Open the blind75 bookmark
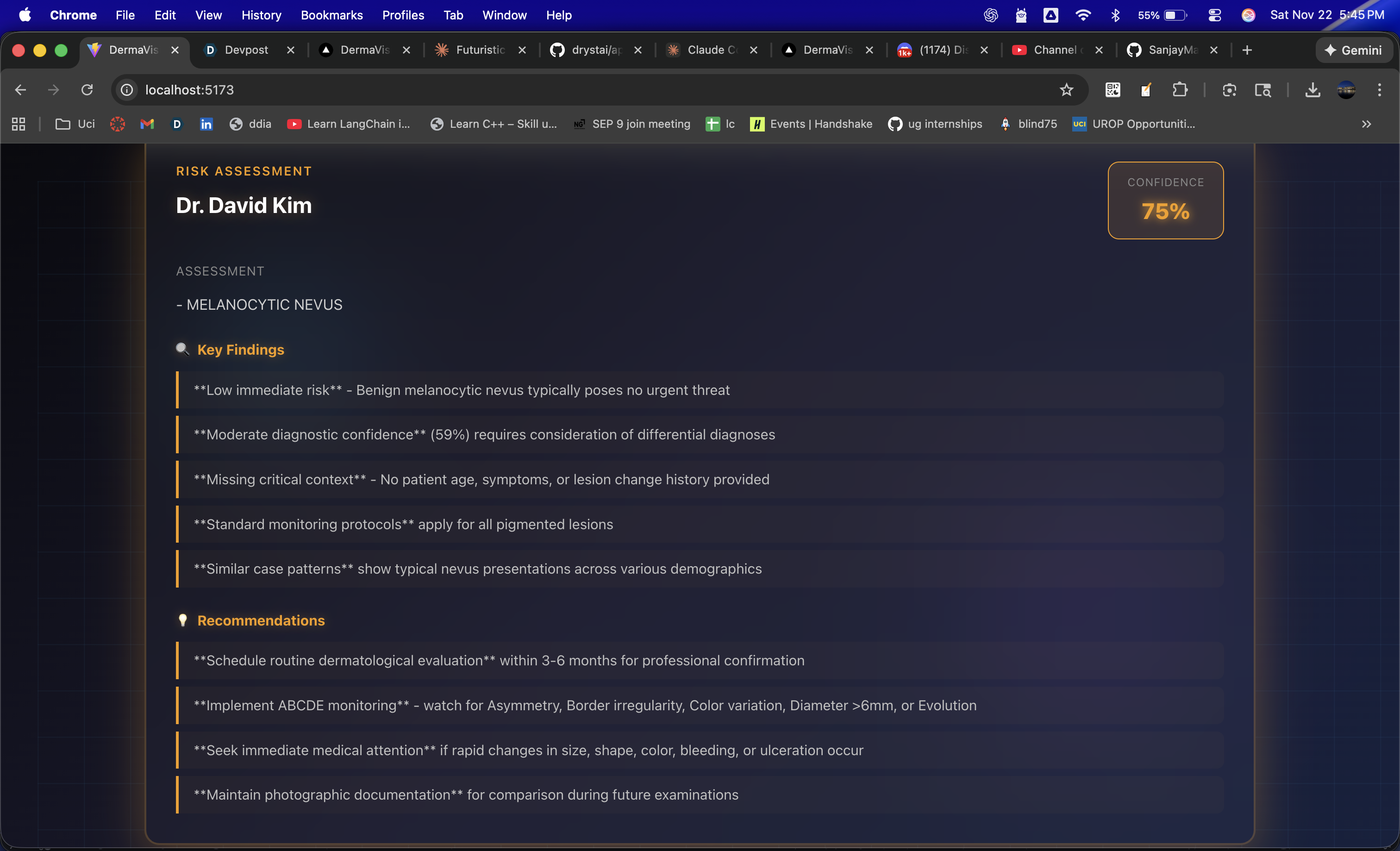This screenshot has height=851, width=1400. [x=1029, y=124]
